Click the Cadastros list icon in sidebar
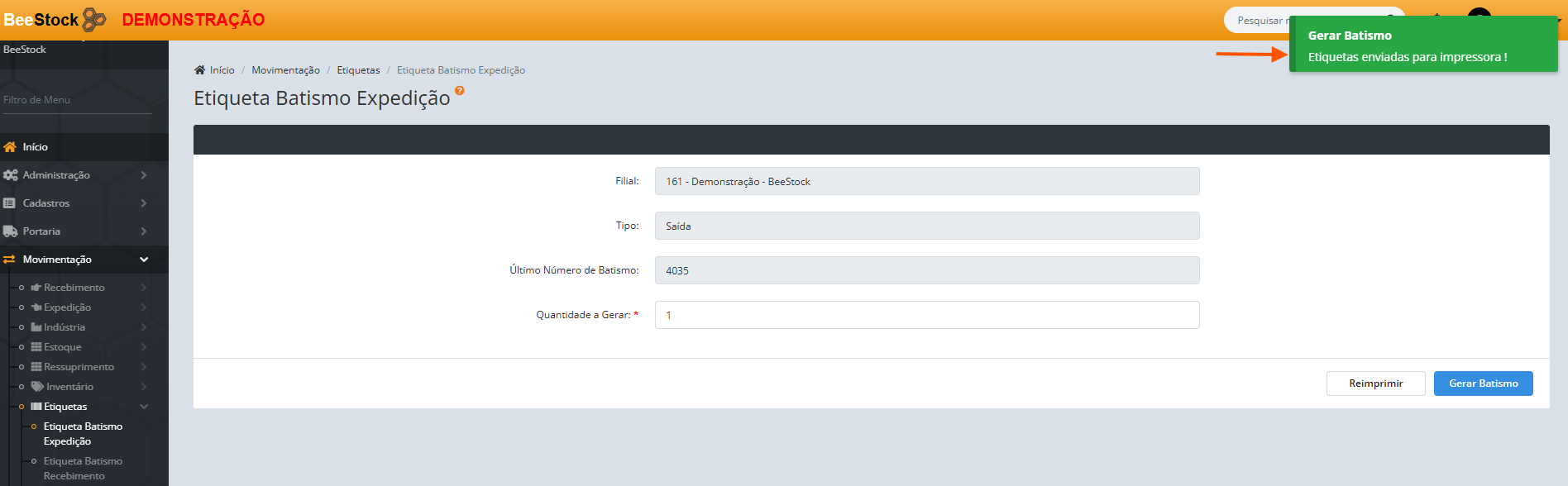1568x486 pixels. pos(9,203)
